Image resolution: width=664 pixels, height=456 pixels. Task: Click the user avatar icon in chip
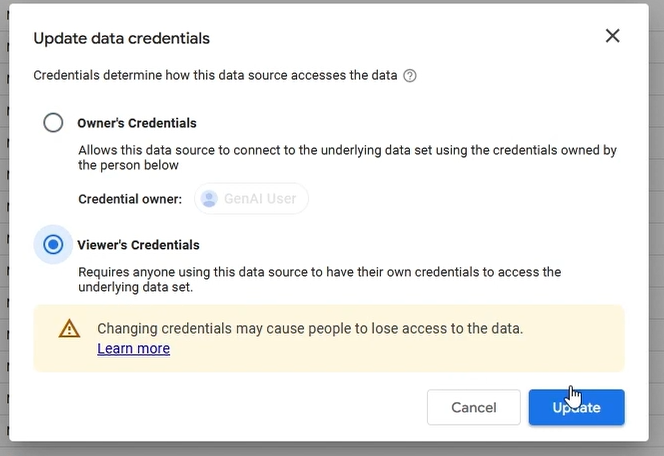coord(209,199)
